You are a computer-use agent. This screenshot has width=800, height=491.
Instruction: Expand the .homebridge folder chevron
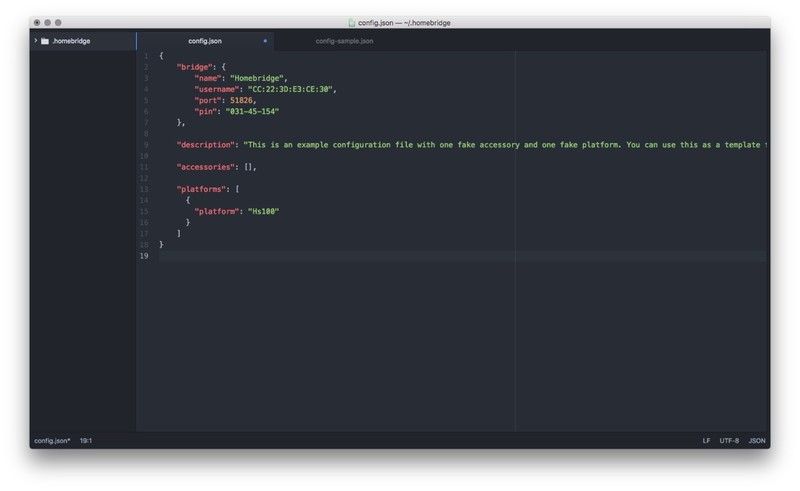35,41
